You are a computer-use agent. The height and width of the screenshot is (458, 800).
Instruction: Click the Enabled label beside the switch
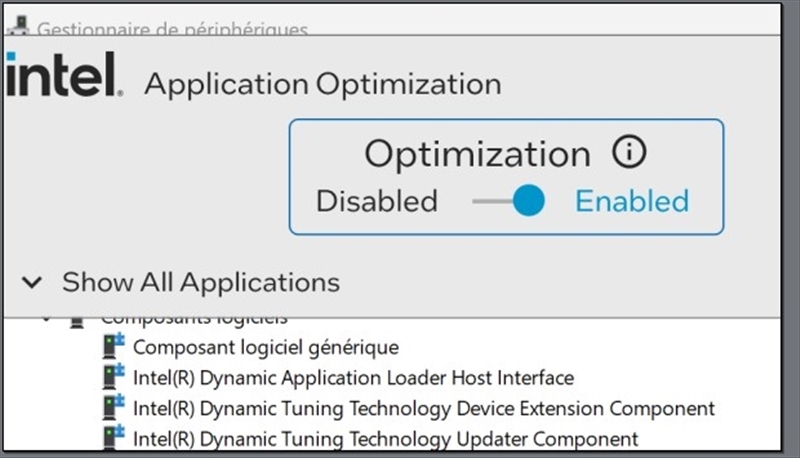click(632, 201)
